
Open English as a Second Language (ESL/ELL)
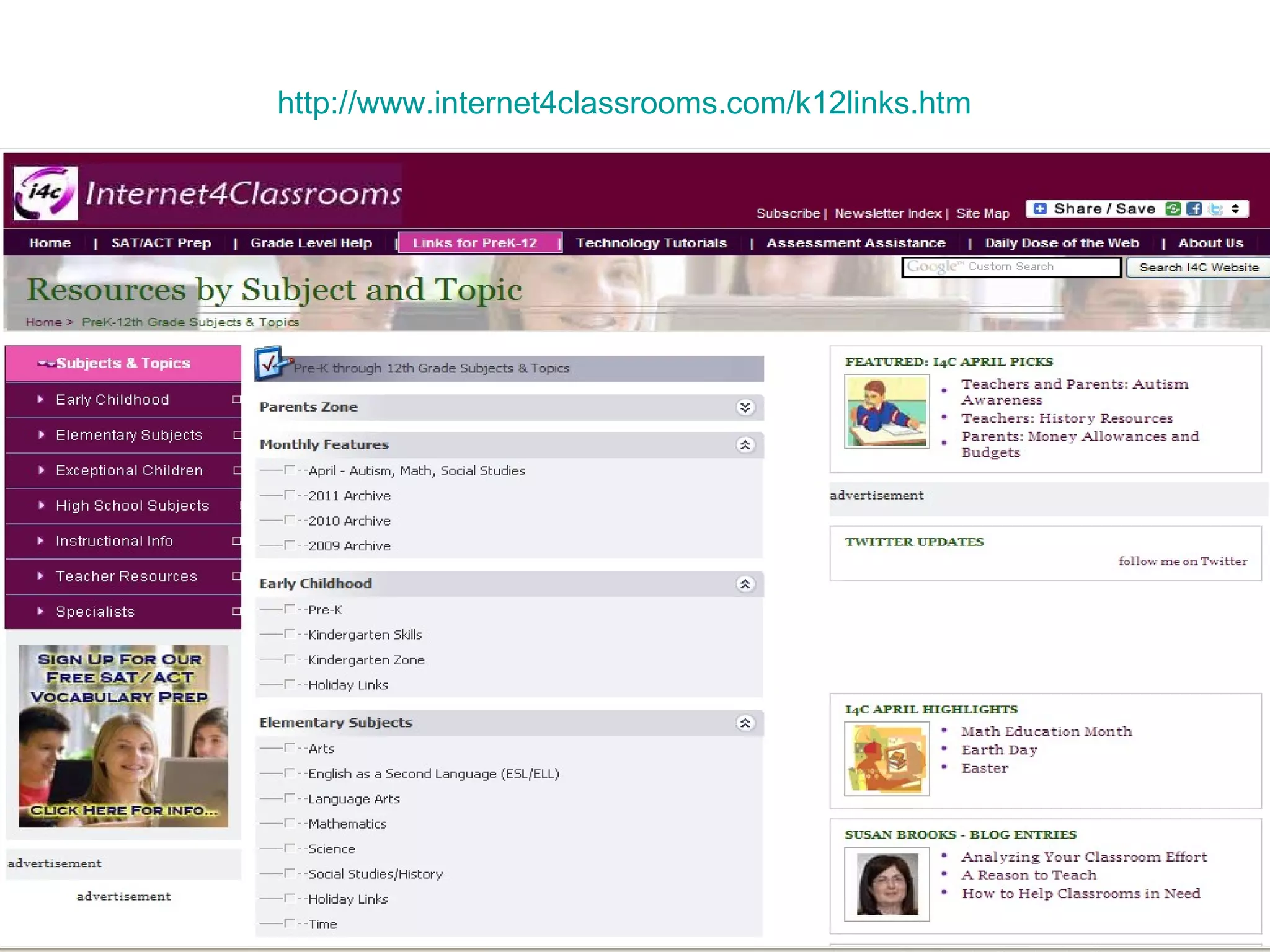click(x=433, y=773)
